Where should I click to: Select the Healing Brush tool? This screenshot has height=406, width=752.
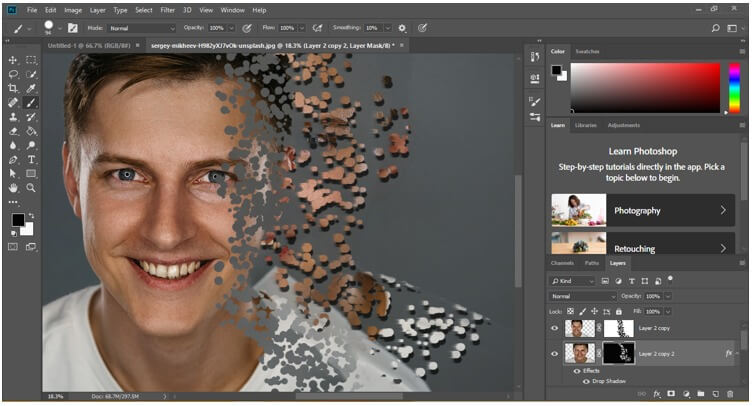pyautogui.click(x=13, y=103)
